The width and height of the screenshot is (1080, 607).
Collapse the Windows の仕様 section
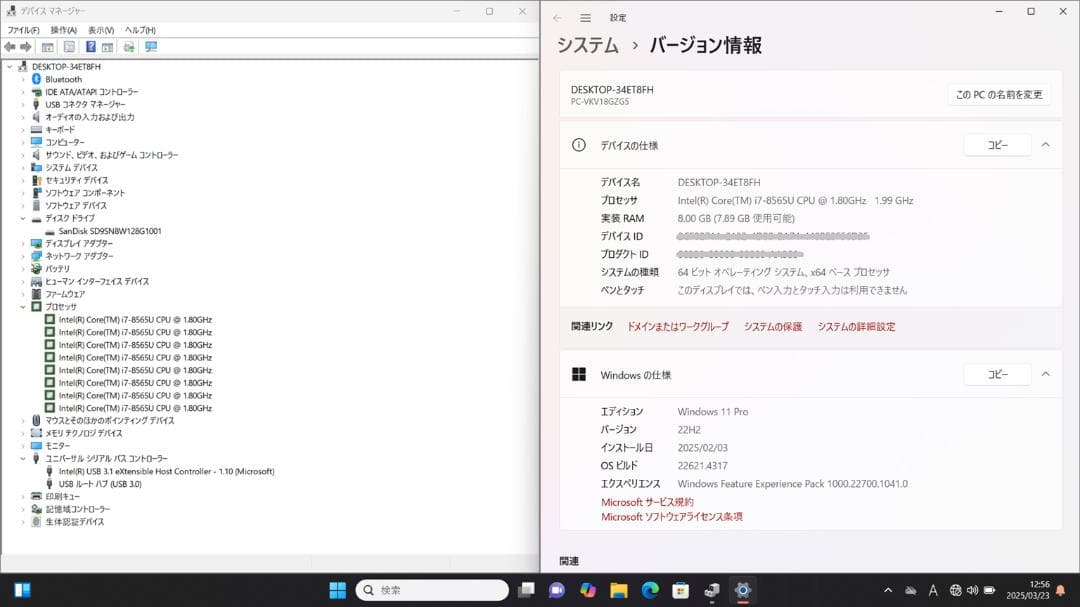pyautogui.click(x=1048, y=374)
